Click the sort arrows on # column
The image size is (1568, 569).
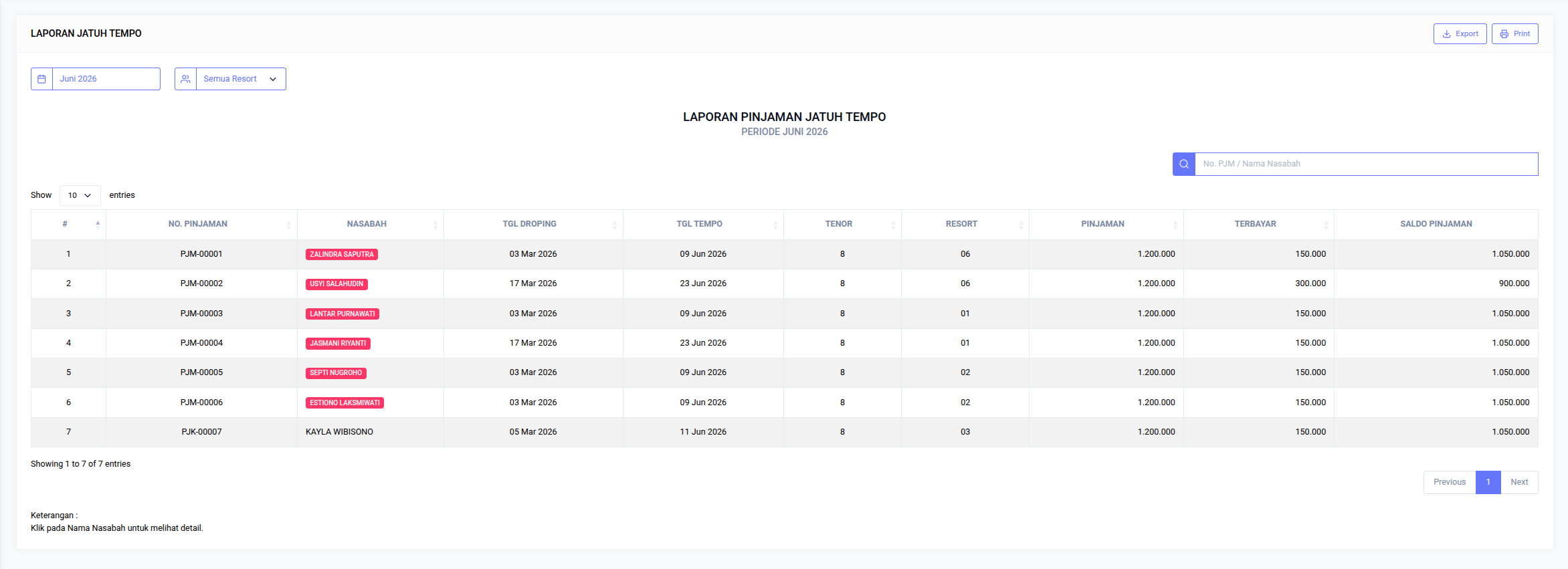98,225
